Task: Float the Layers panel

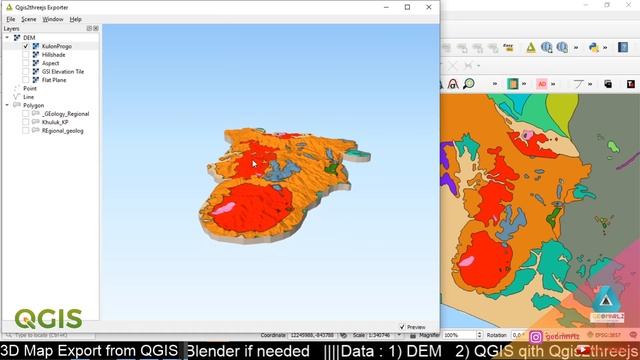Action: (89, 29)
